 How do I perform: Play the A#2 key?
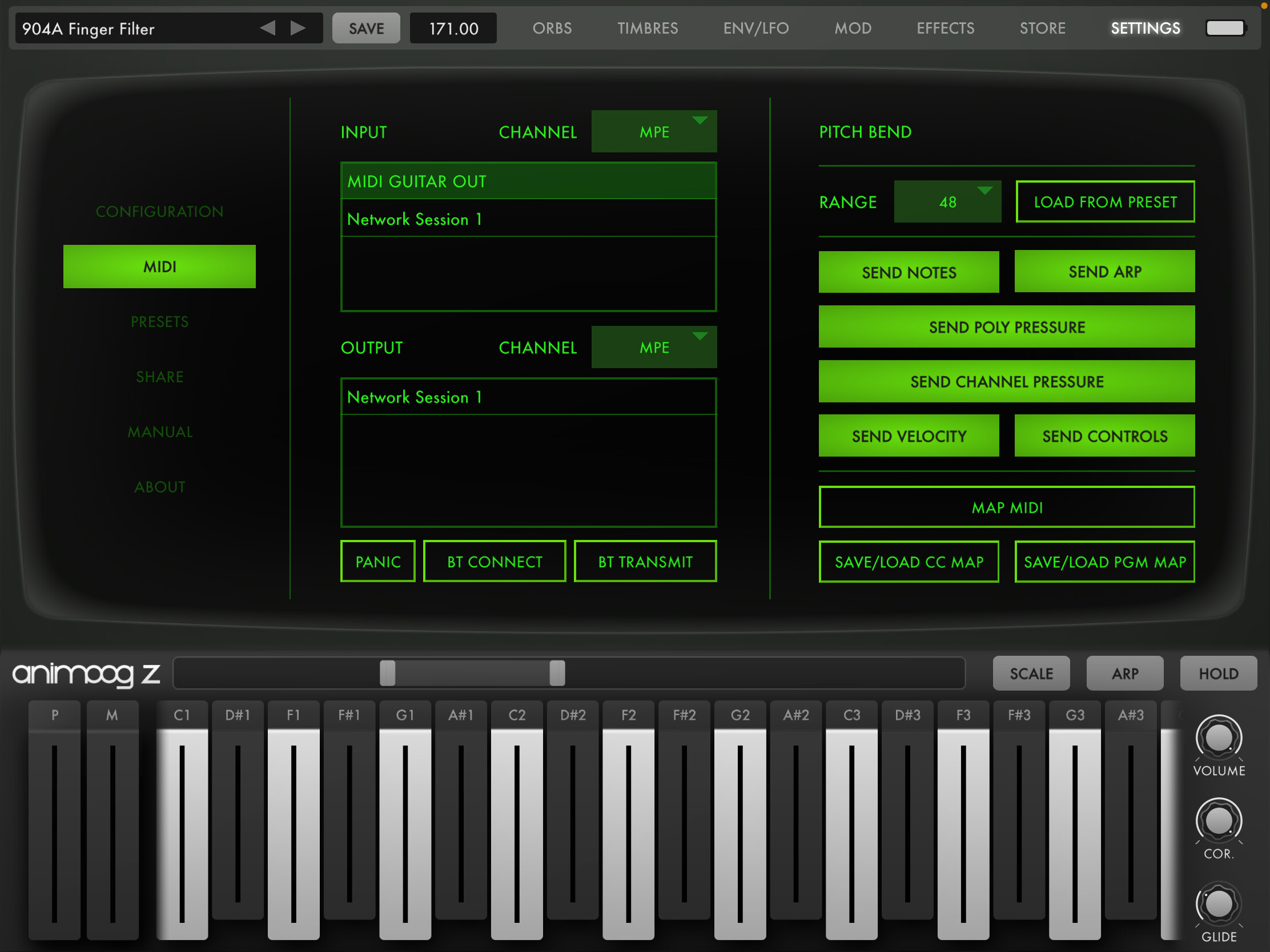[796, 809]
